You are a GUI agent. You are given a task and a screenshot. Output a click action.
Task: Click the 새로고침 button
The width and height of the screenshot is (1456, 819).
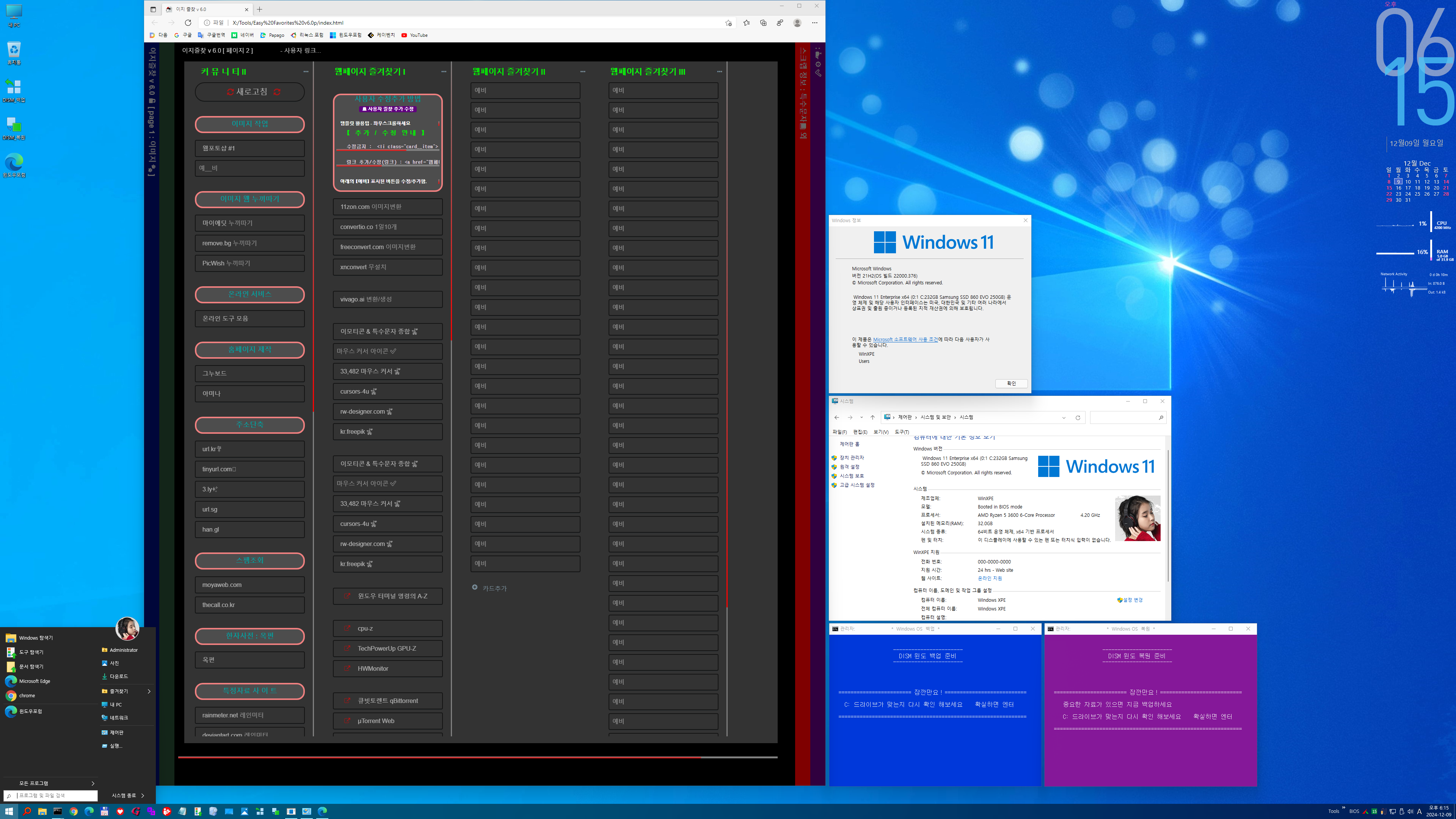pos(250,91)
